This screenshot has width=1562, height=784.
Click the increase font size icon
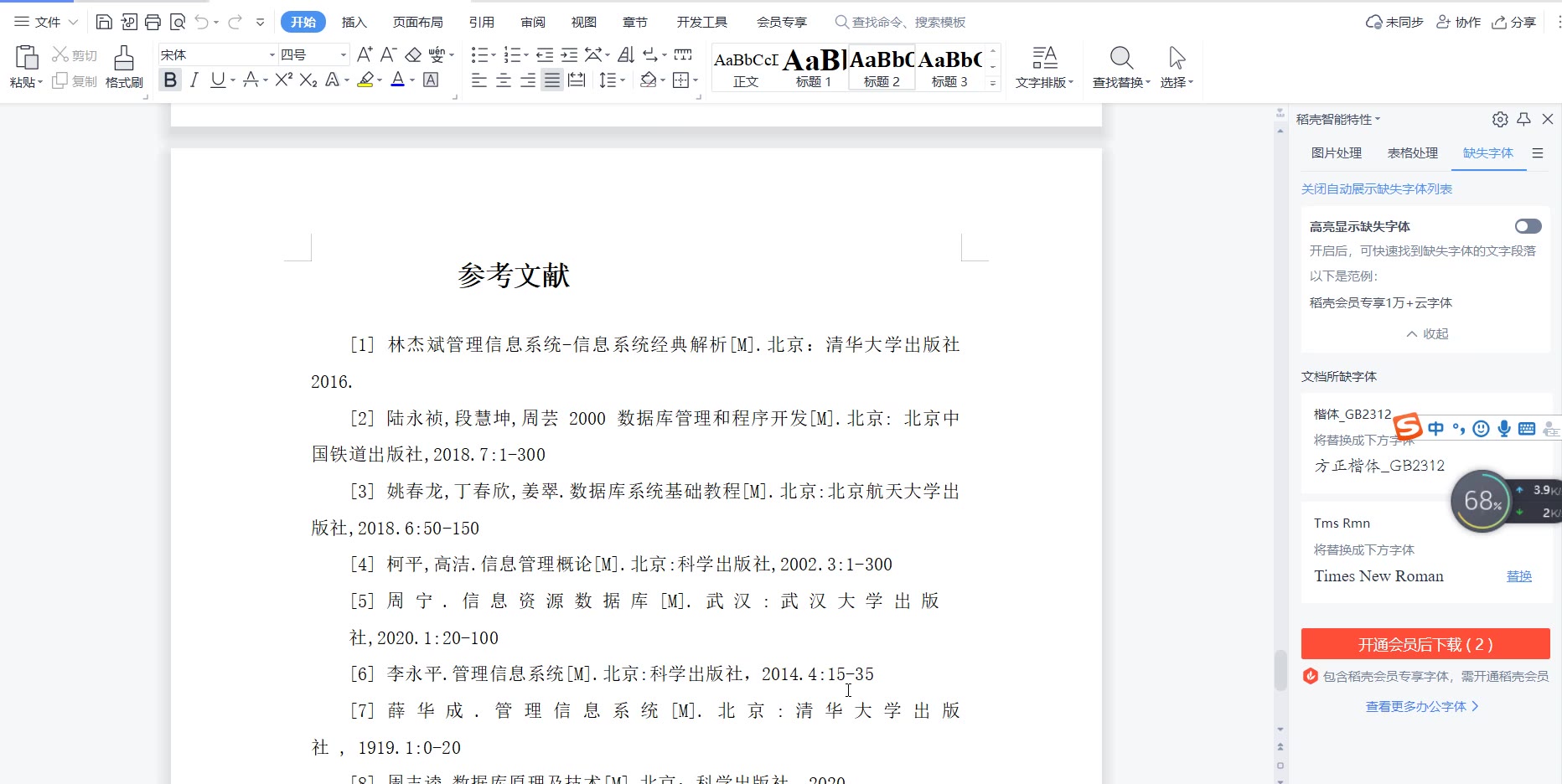tap(364, 55)
